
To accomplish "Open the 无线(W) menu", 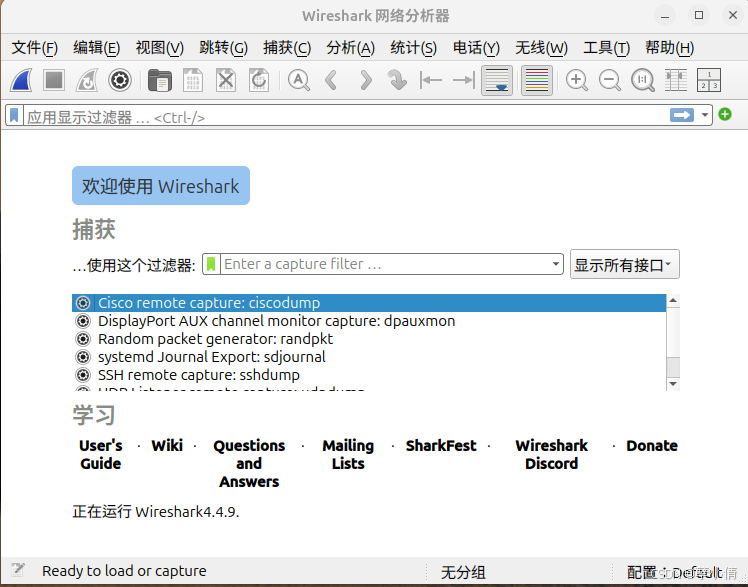I will pos(541,48).
